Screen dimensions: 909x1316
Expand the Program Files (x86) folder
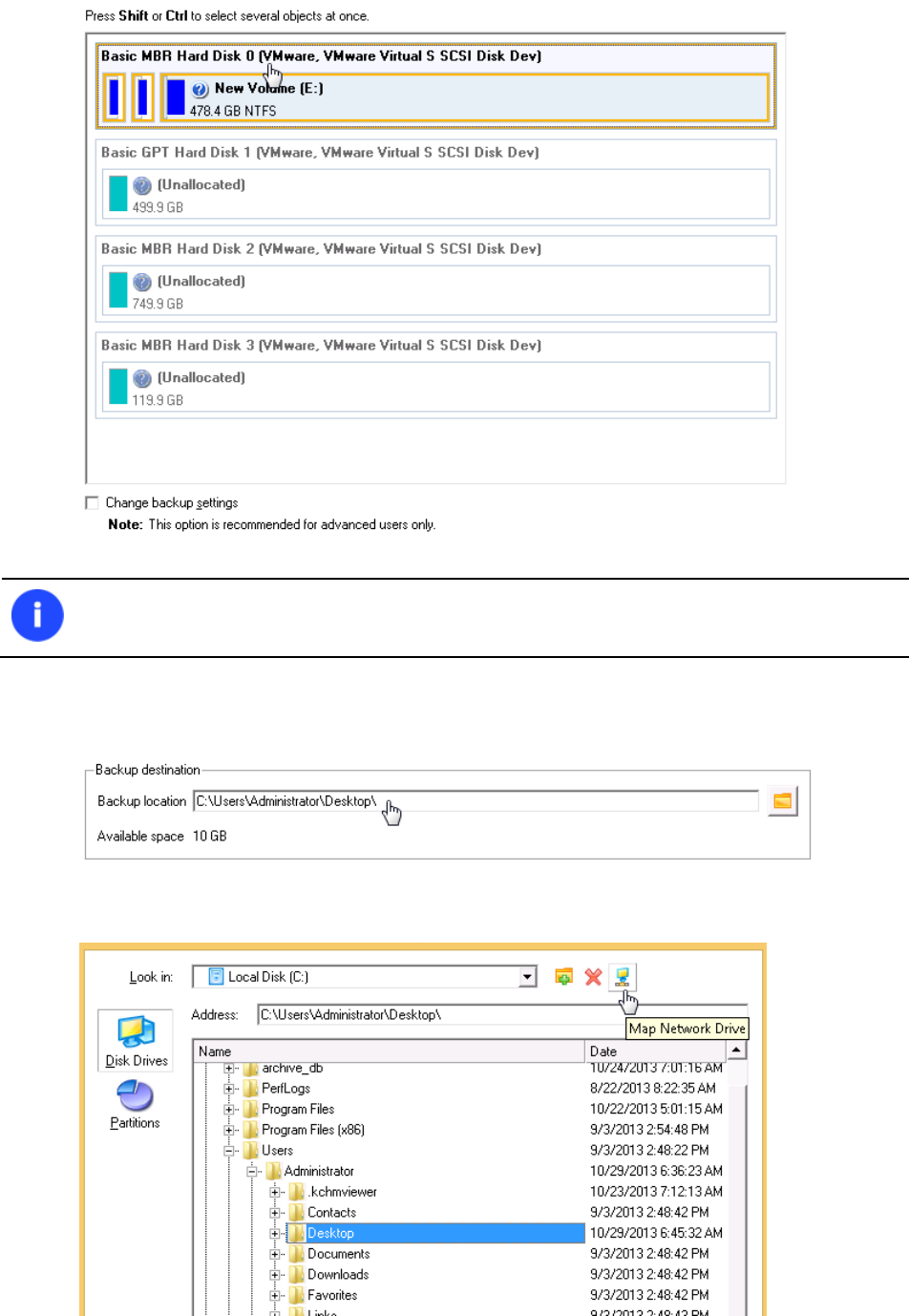click(229, 1131)
